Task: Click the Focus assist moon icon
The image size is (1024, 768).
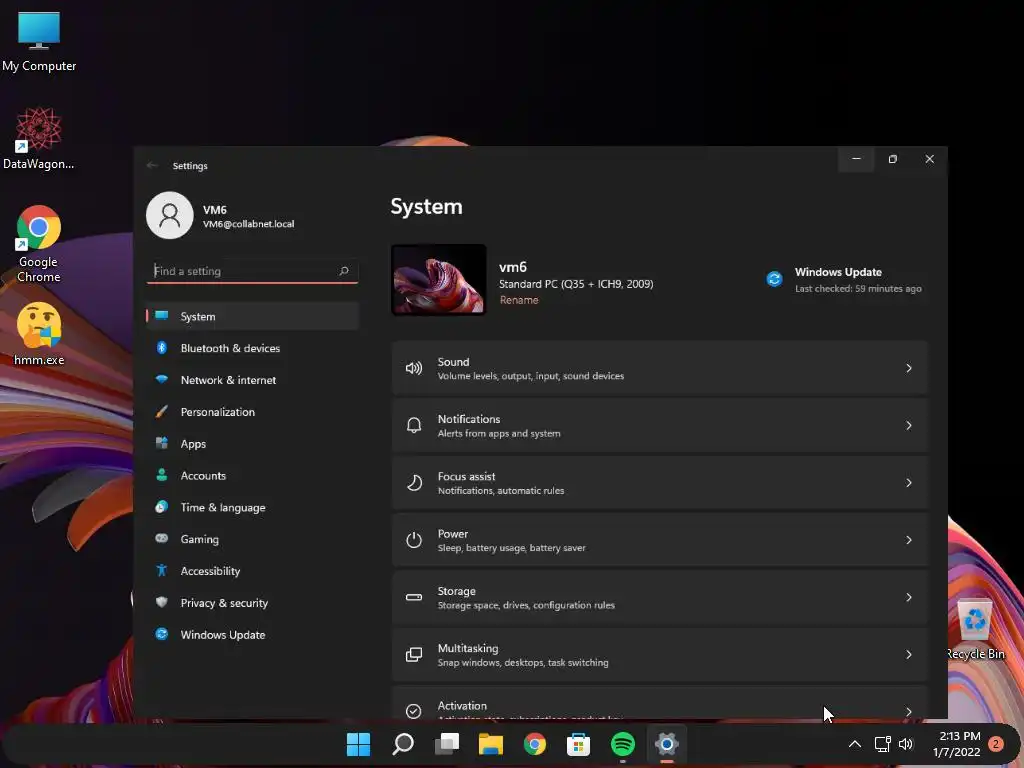Action: pos(414,483)
